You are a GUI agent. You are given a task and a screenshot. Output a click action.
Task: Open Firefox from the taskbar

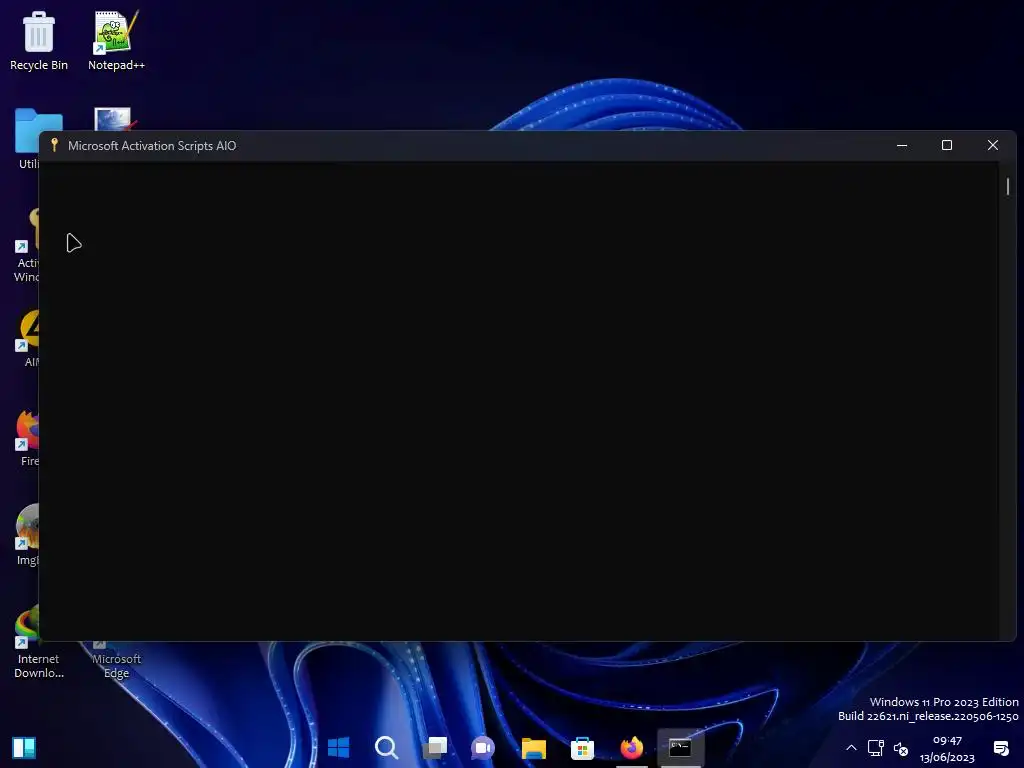tap(632, 747)
